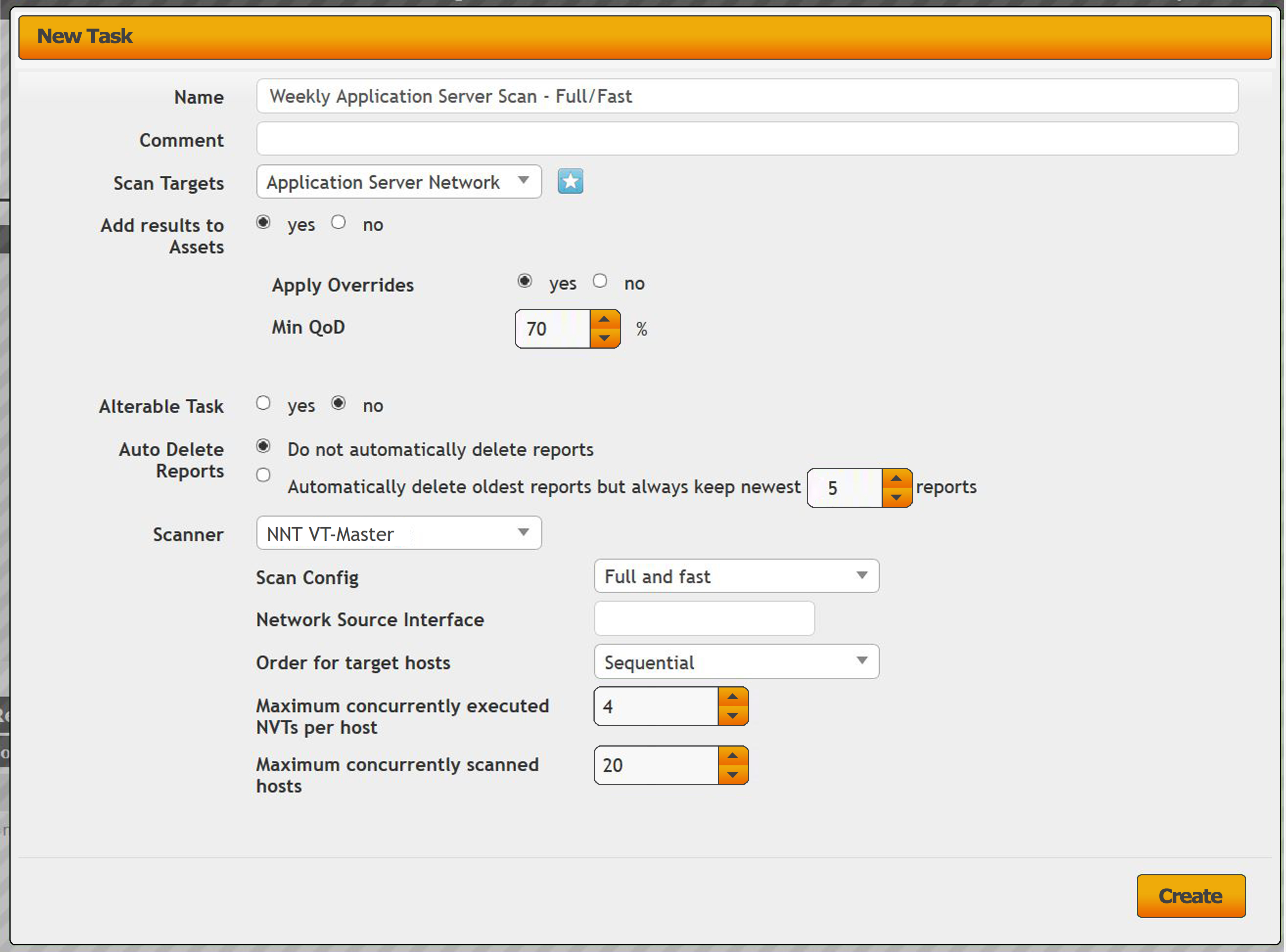Screen dimensions: 1286x952
Task: Increase newest reports count up arrow
Action: click(x=896, y=478)
